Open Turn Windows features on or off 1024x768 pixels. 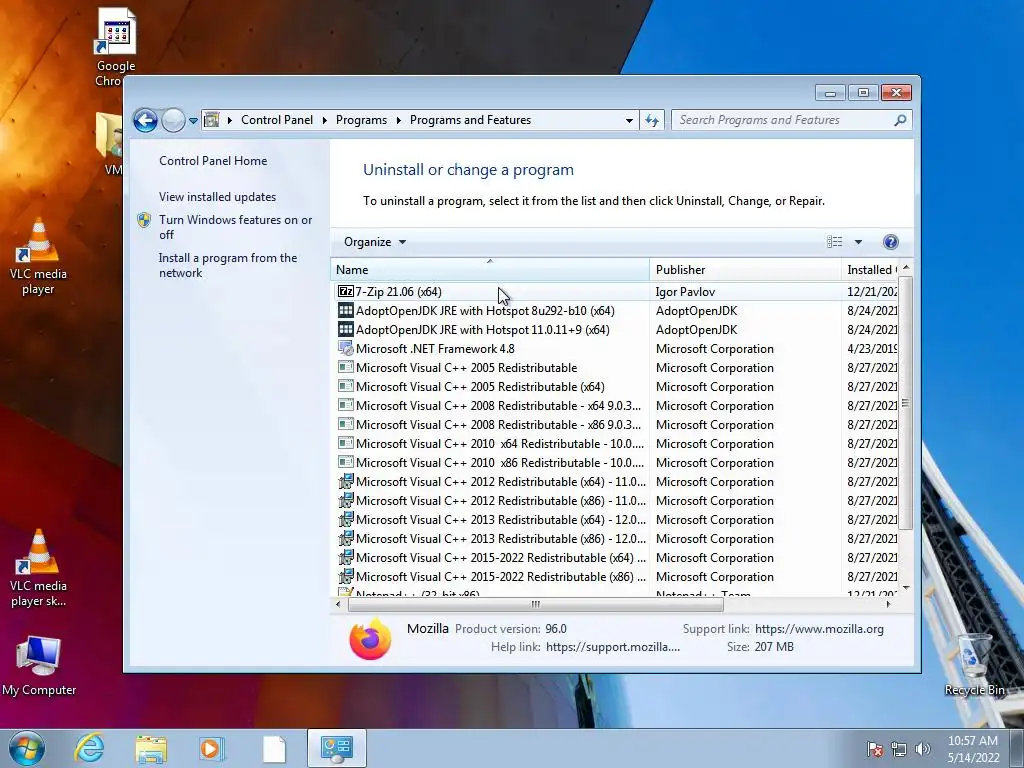point(235,227)
